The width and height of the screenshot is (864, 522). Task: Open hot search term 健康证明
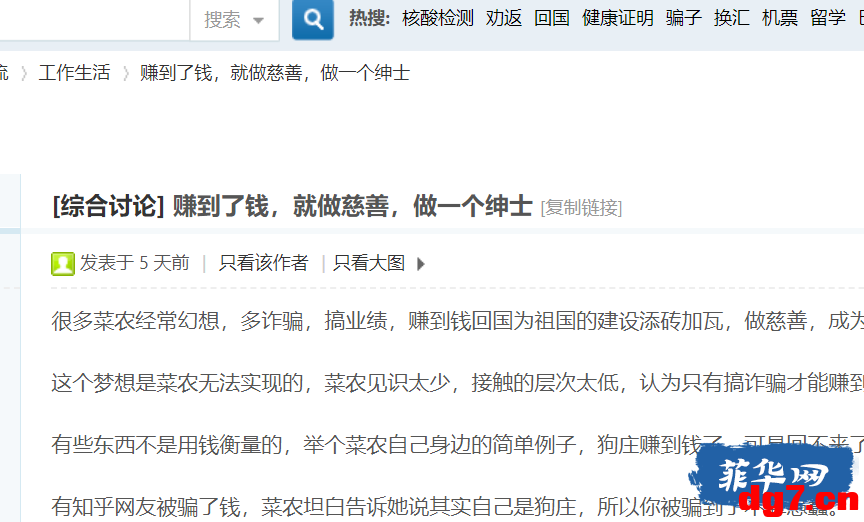point(618,18)
